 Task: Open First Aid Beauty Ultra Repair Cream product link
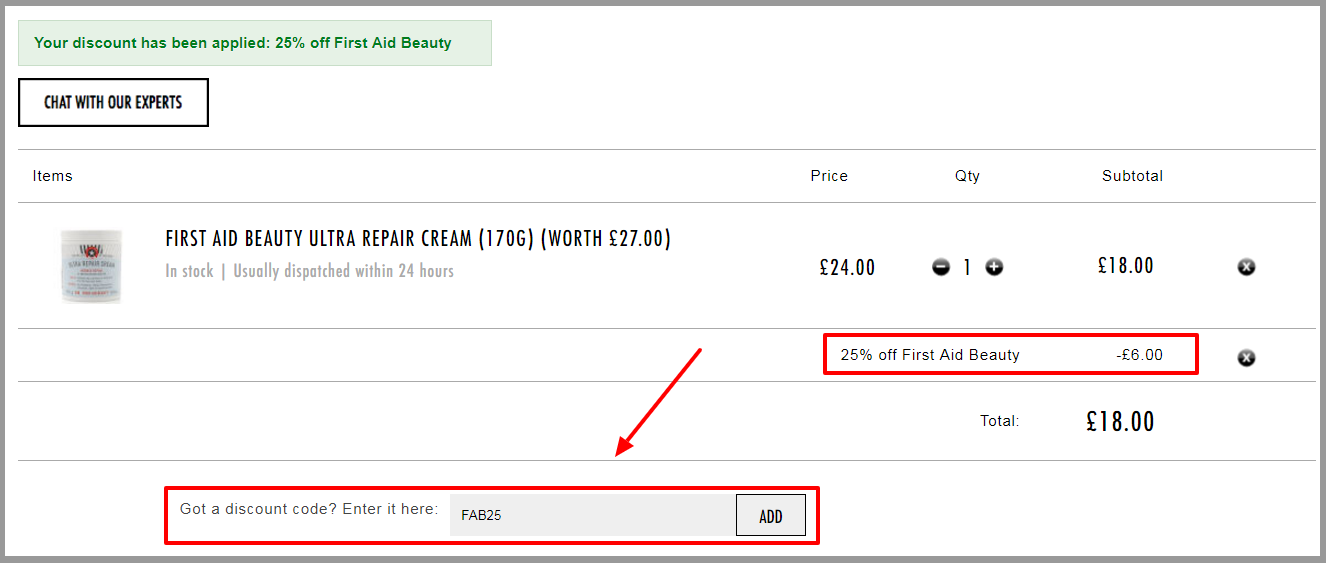(x=418, y=239)
